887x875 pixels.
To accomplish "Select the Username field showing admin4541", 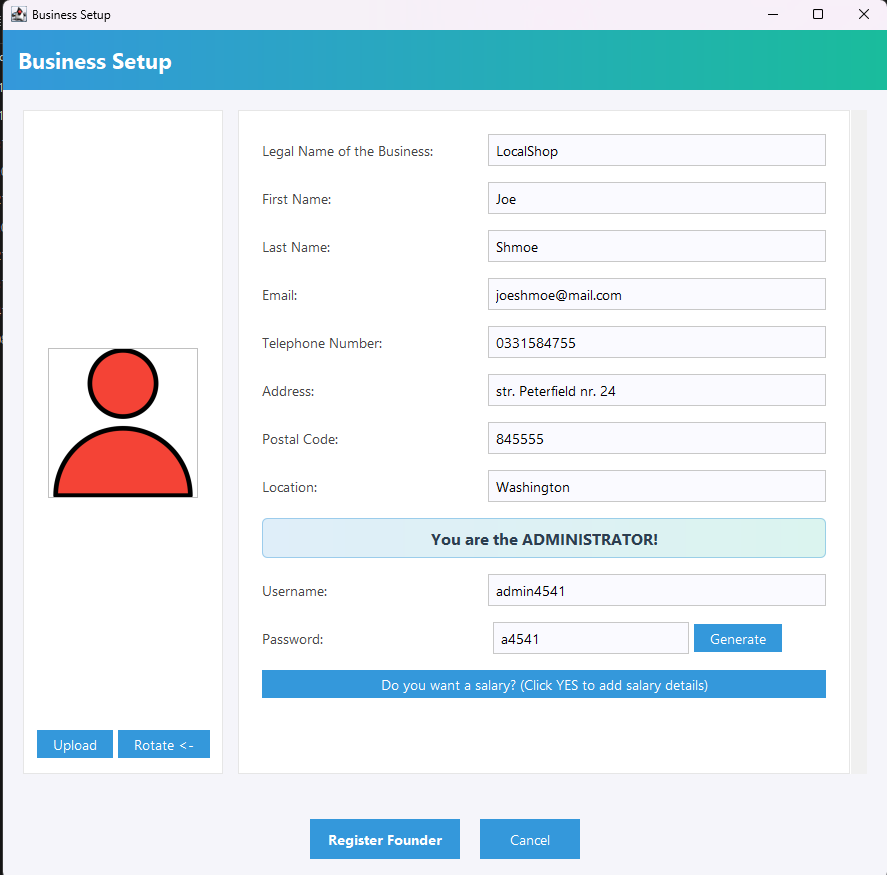I will click(x=656, y=590).
